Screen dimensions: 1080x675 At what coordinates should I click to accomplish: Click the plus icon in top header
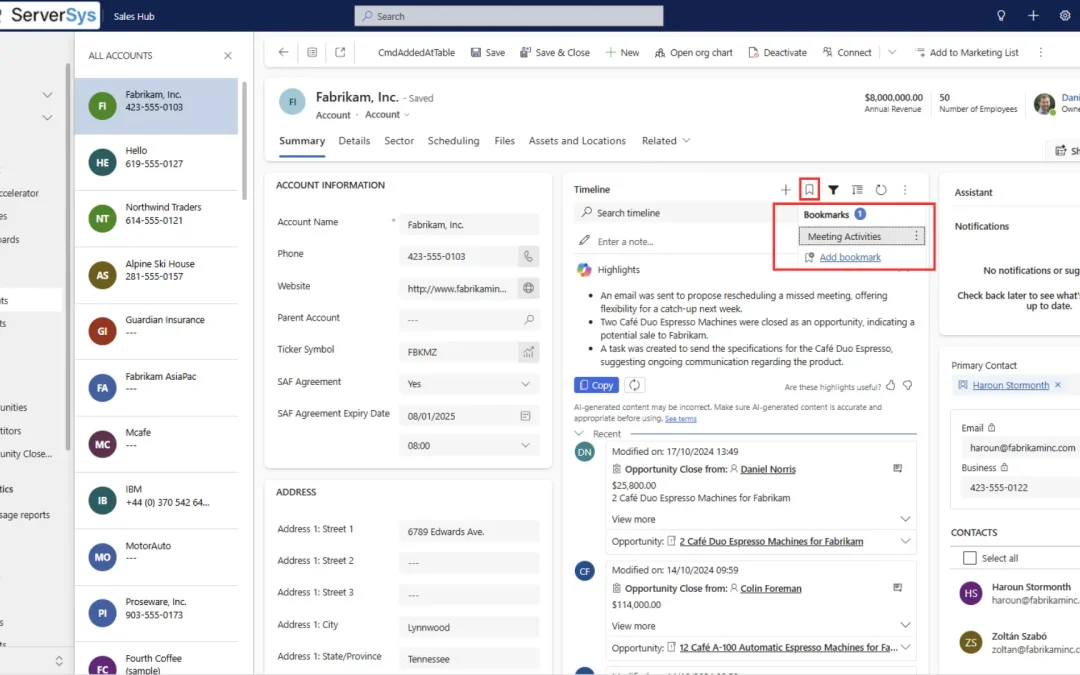(1033, 16)
